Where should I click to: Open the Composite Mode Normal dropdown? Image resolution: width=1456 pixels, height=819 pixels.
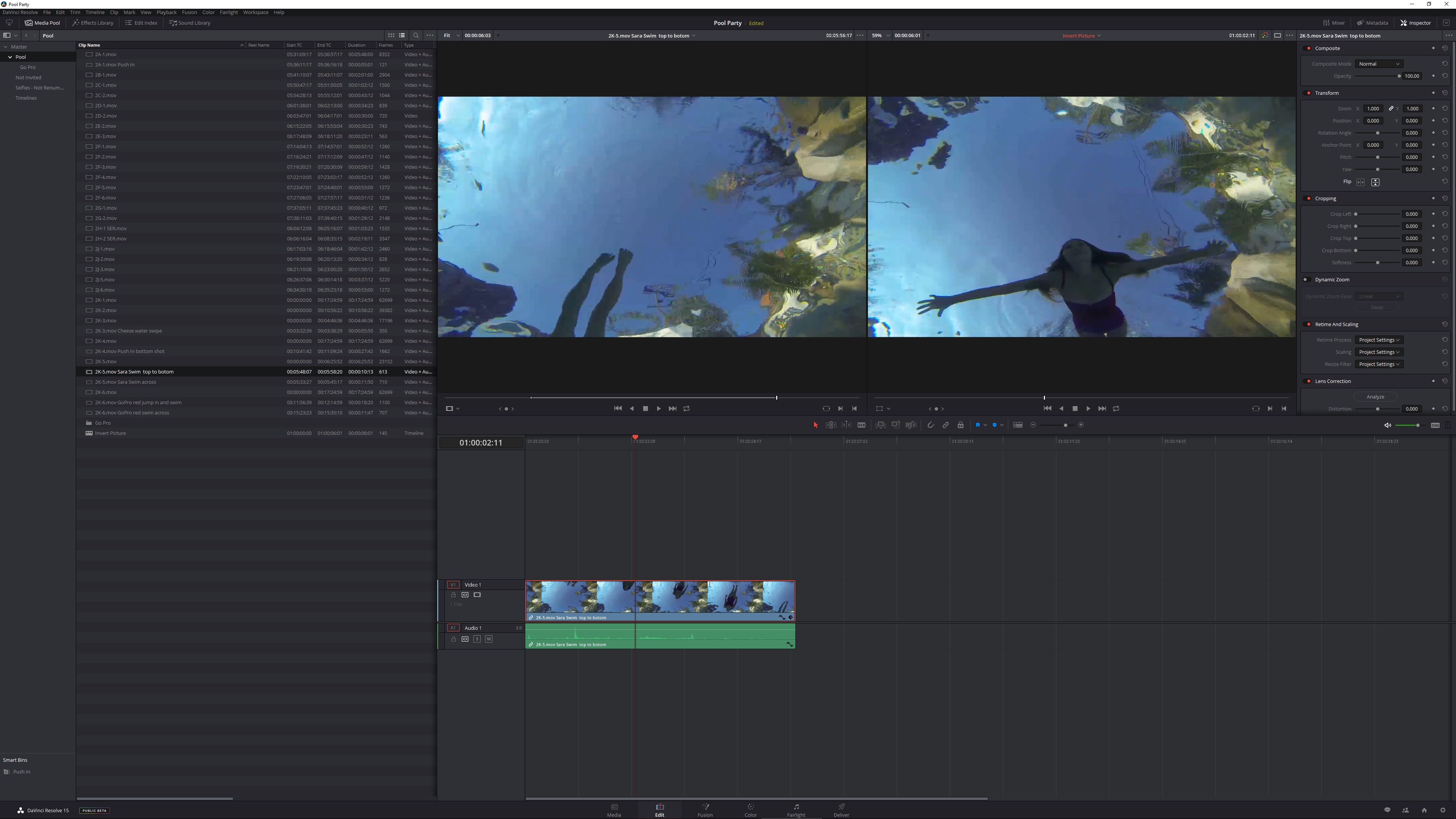coord(1379,64)
